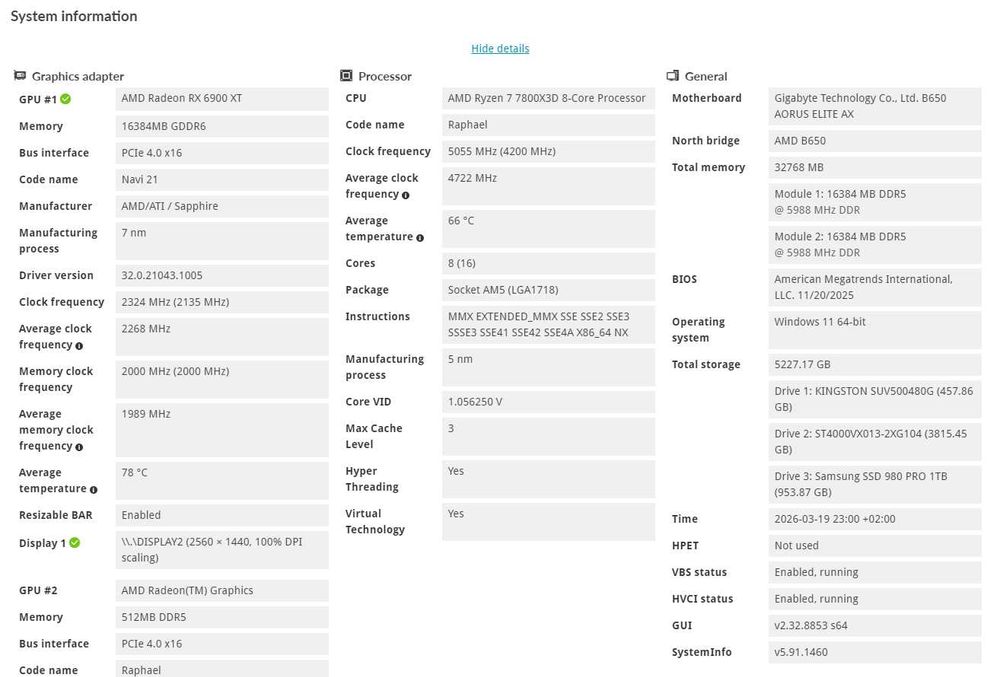Click the 5227.17 GB total storage value

(x=875, y=365)
